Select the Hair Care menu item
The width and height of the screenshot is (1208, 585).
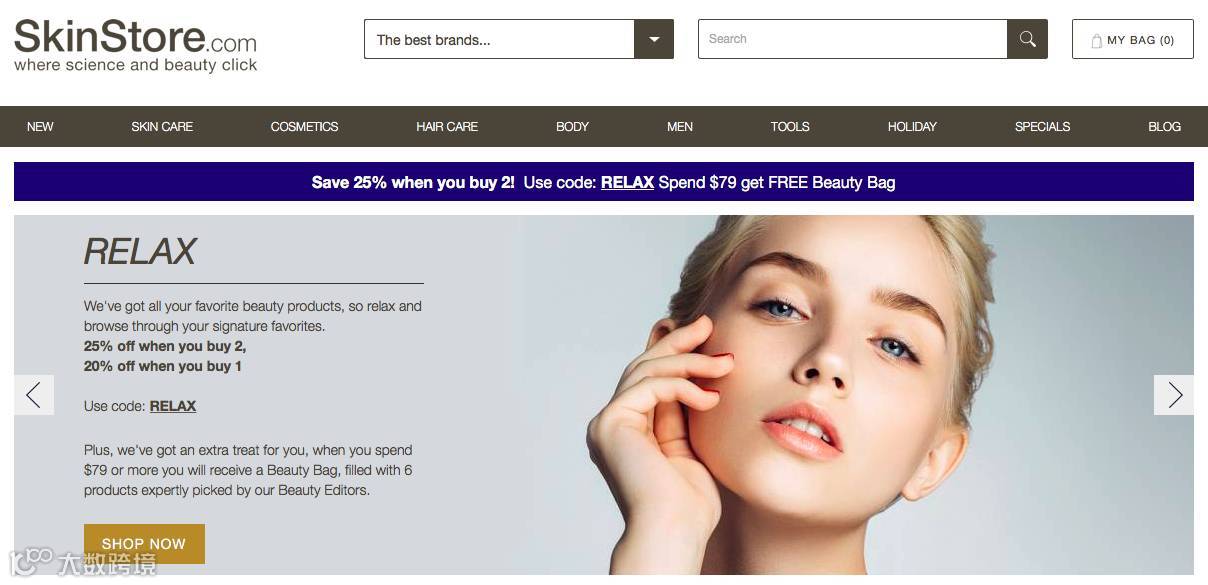click(x=447, y=127)
